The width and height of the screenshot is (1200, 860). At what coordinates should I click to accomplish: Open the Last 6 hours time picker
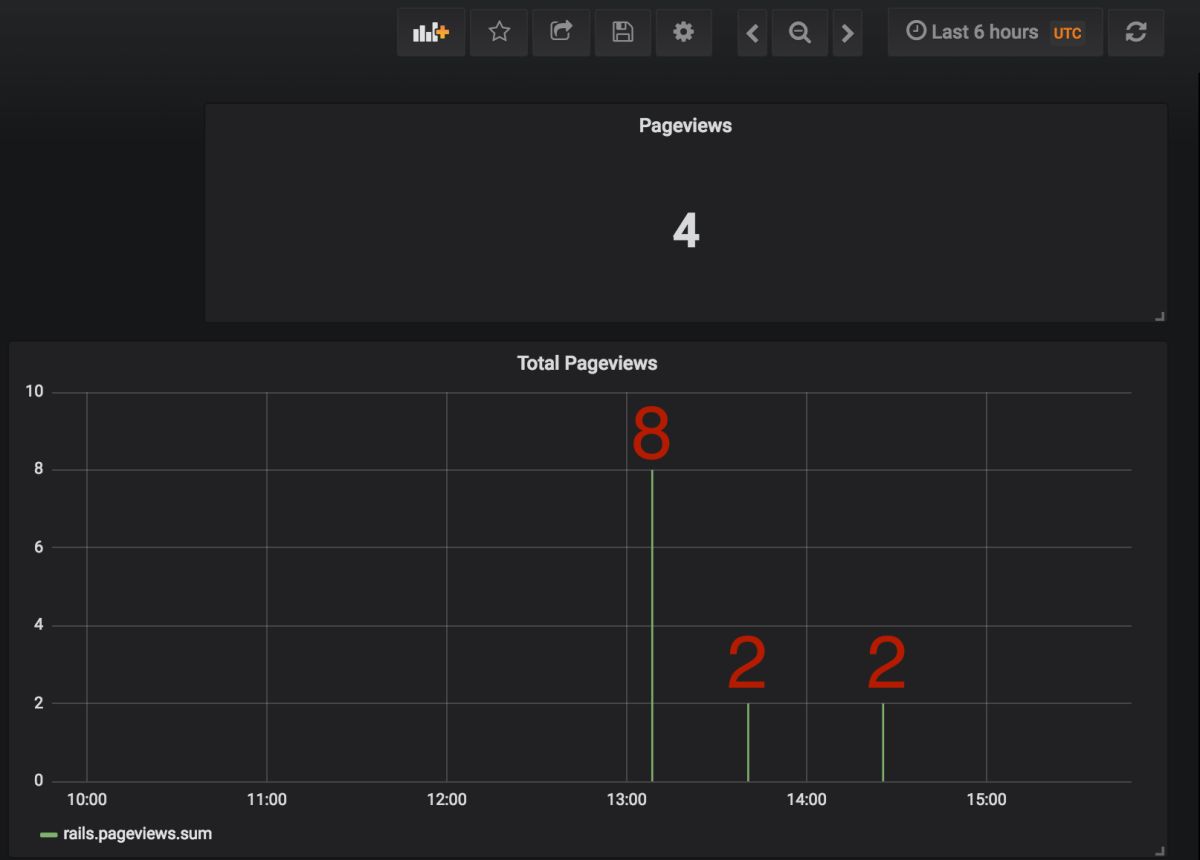[x=995, y=32]
